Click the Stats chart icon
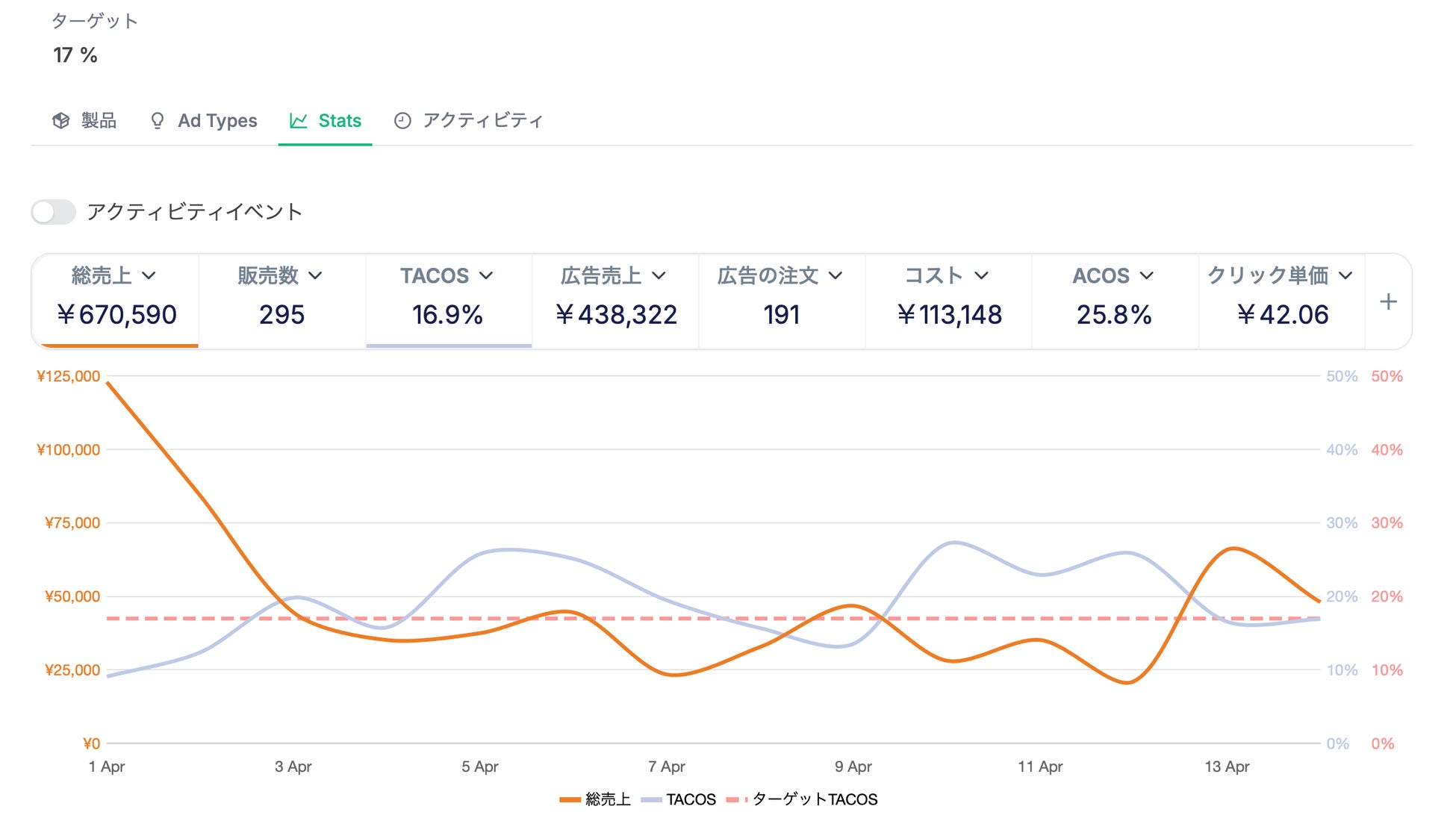The height and width of the screenshot is (815, 1456). [x=298, y=121]
